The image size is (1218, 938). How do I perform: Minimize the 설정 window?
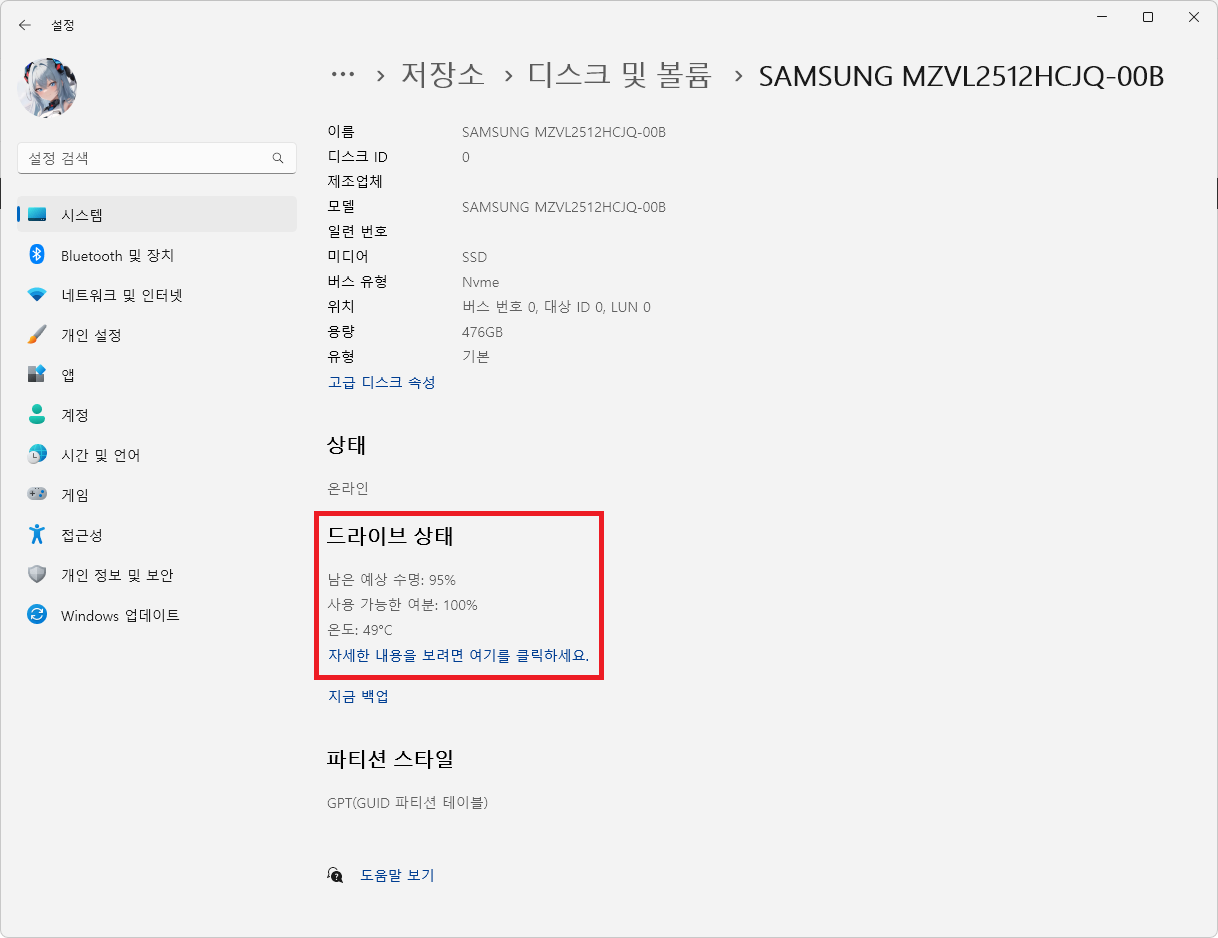point(1102,17)
